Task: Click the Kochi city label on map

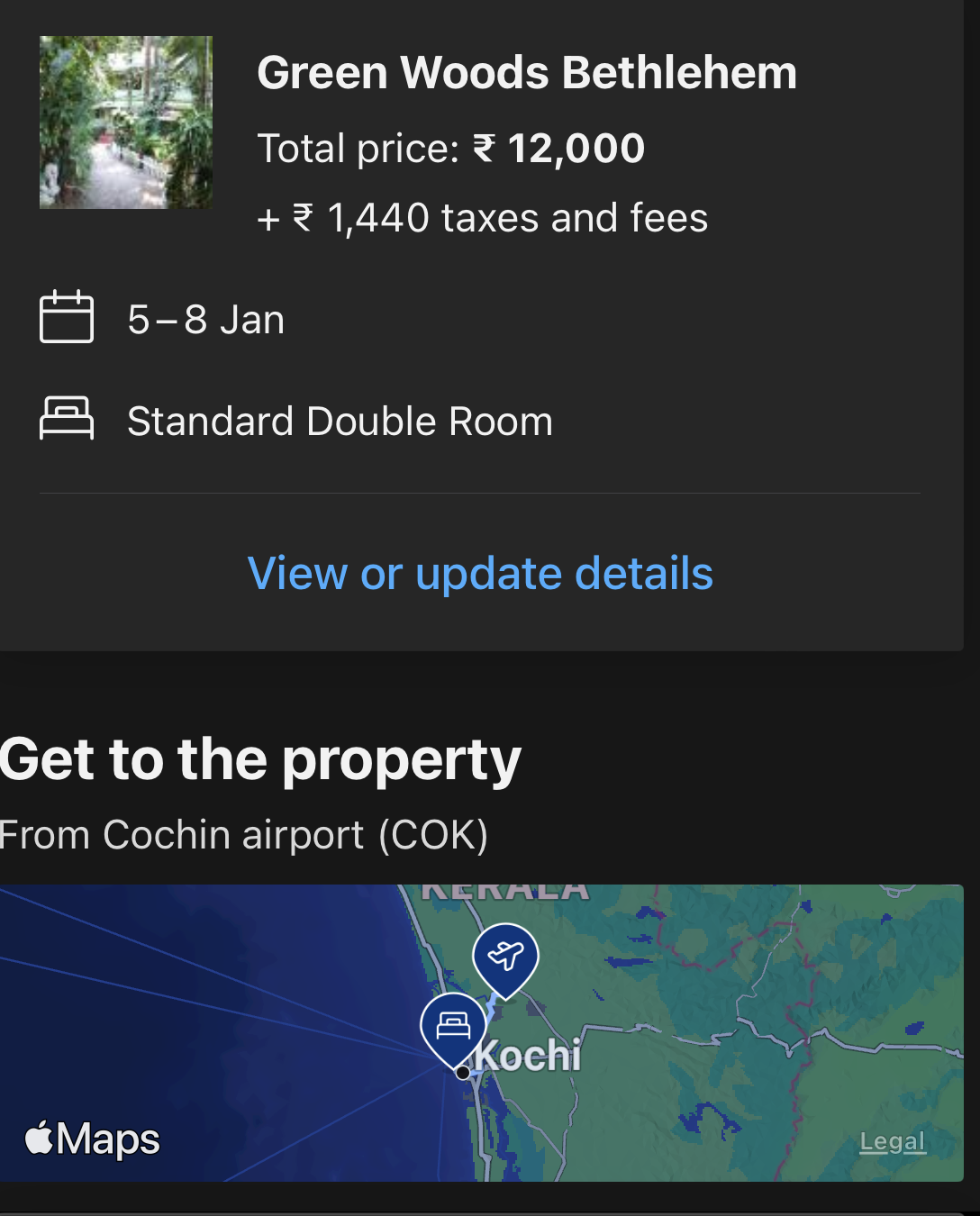Action: (x=529, y=1056)
